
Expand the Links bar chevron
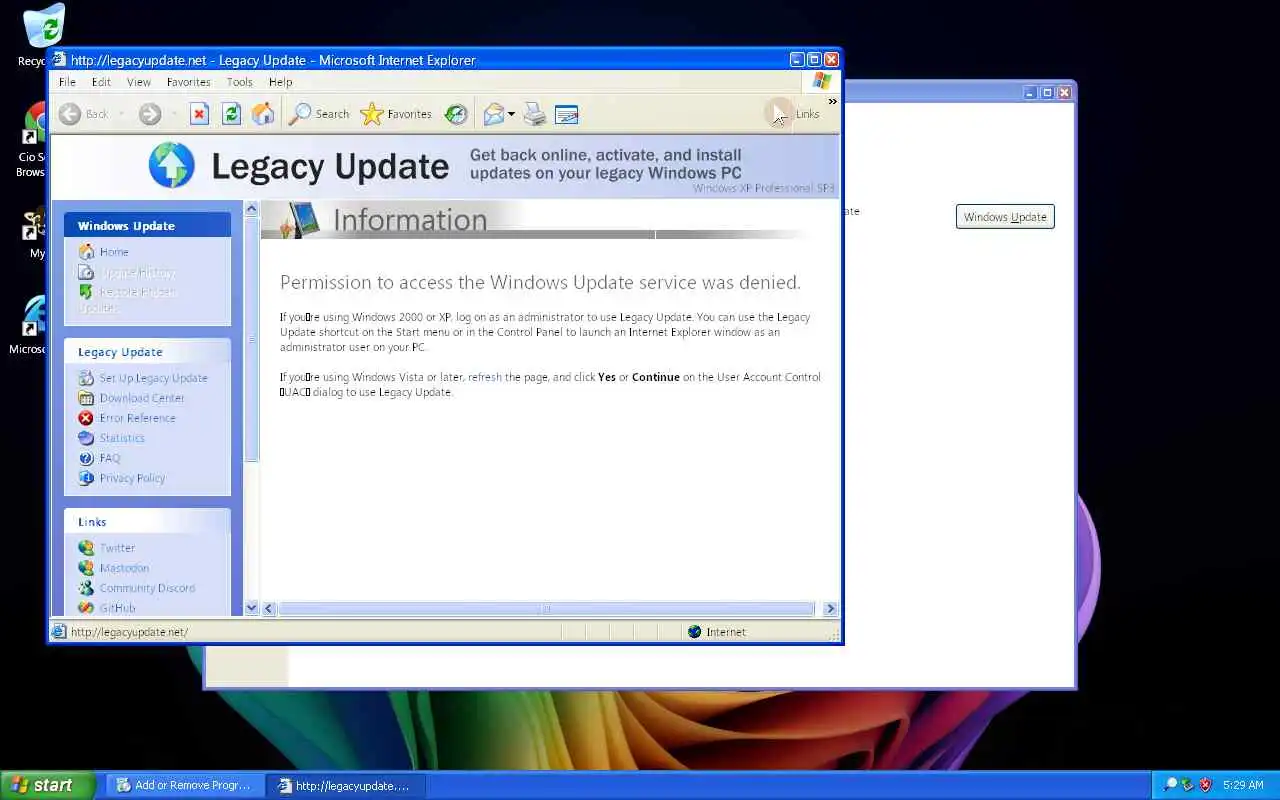click(832, 101)
